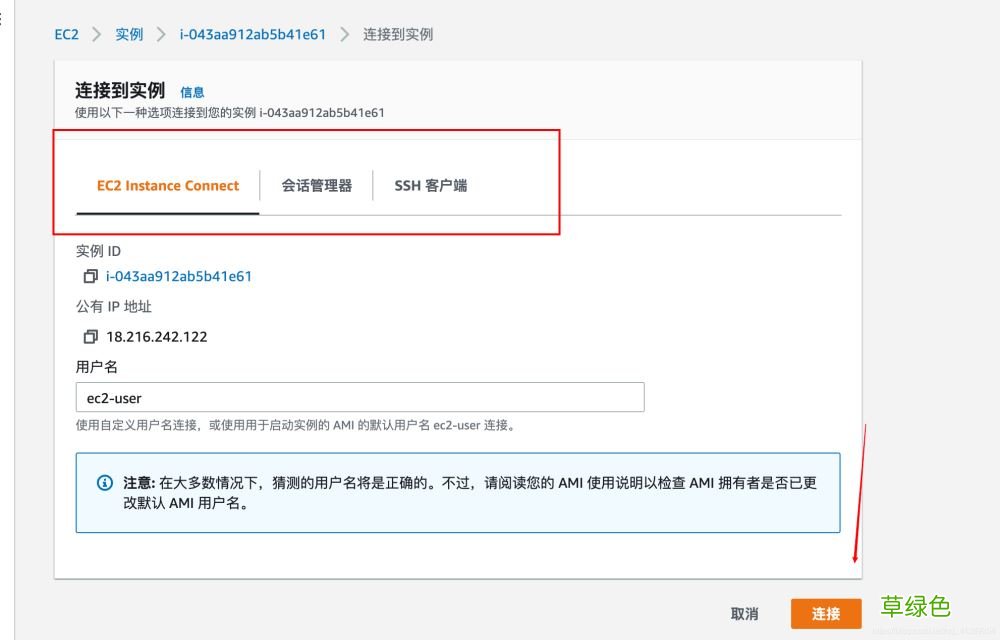
Task: Click the blue 注意 notice box
Action: click(457, 493)
